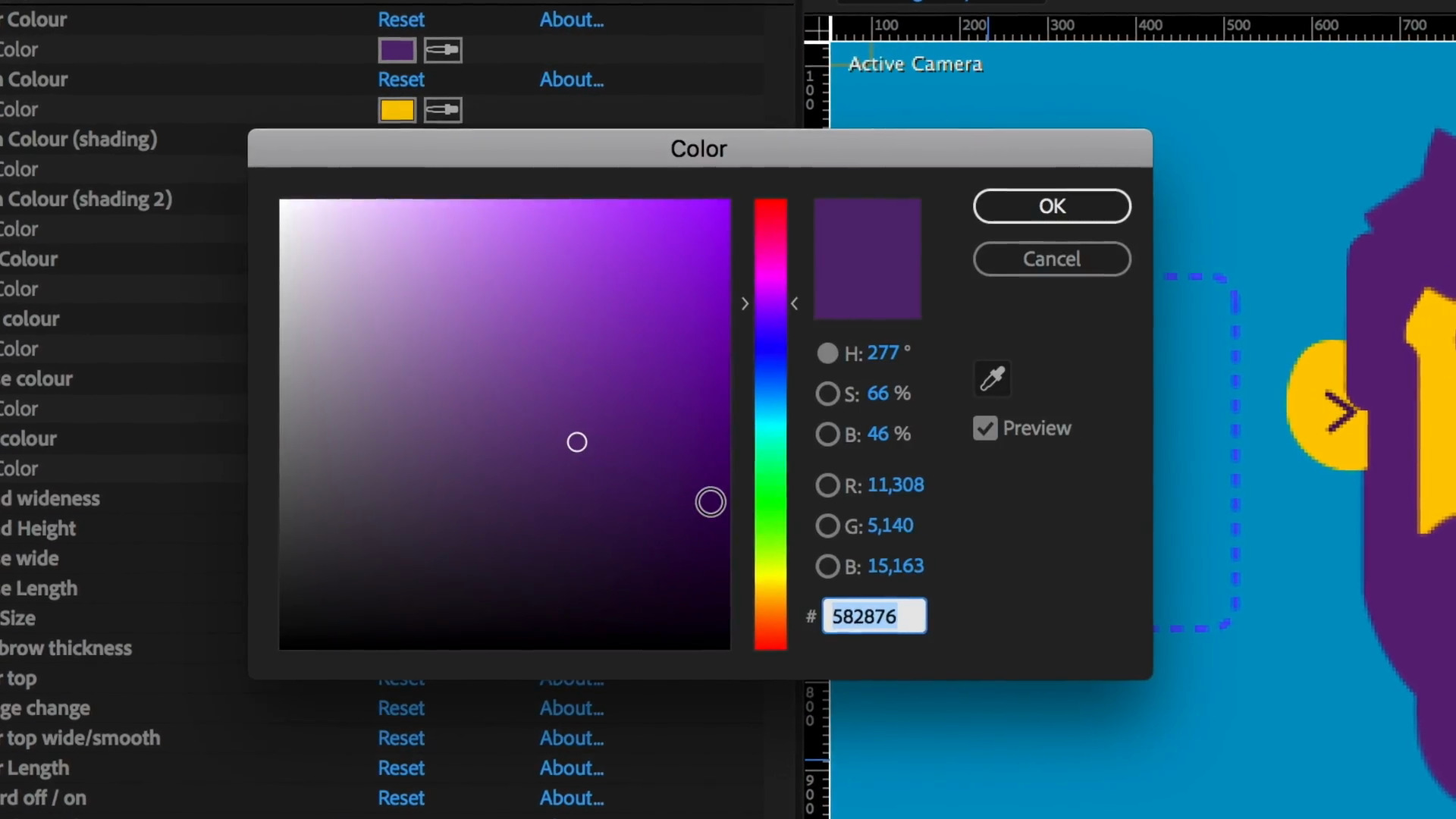This screenshot has height=819, width=1456.
Task: Open the yellow color swatch
Action: (x=397, y=110)
